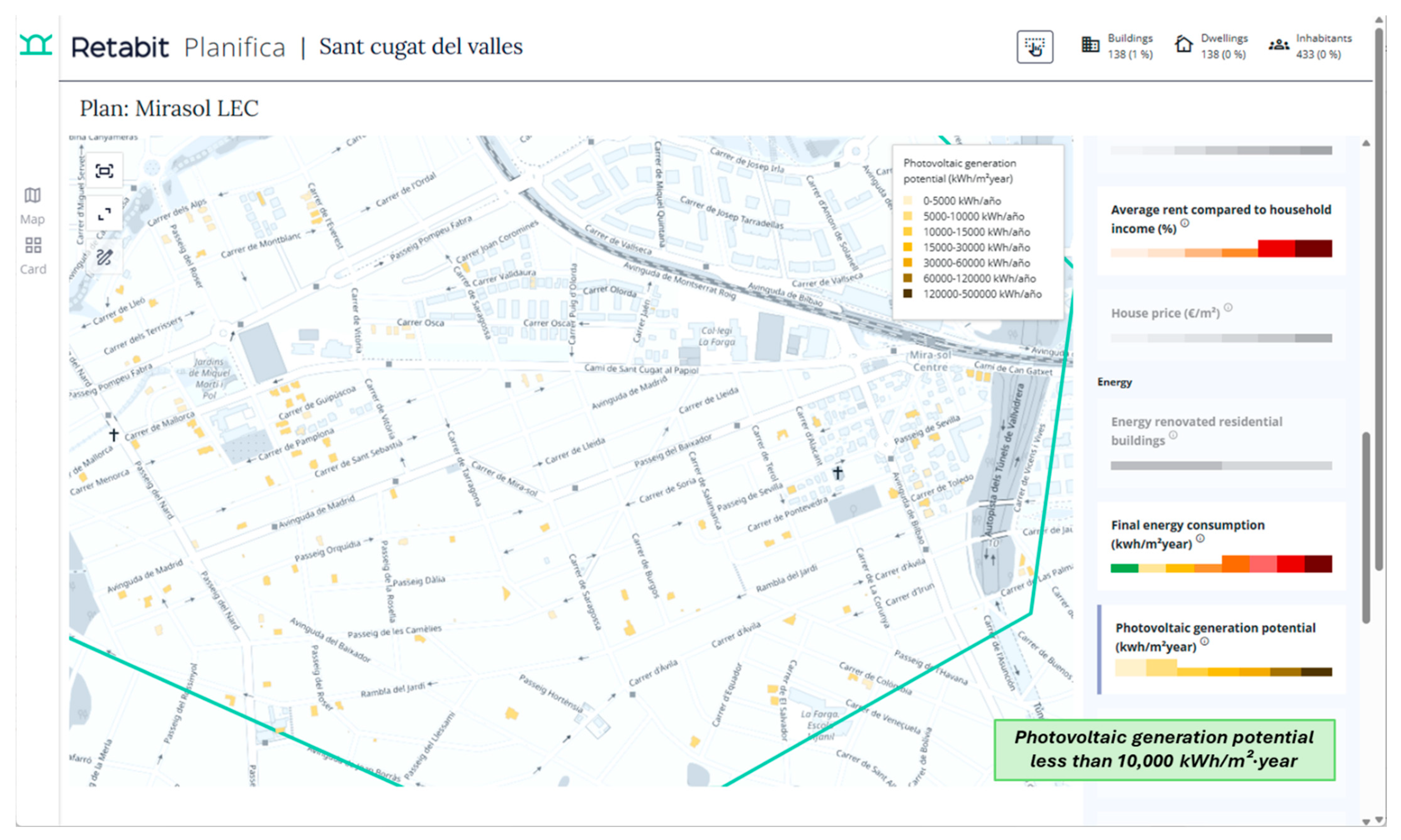The image size is (1401, 840).
Task: Click the Inhabitants people icon
Action: 1279,45
